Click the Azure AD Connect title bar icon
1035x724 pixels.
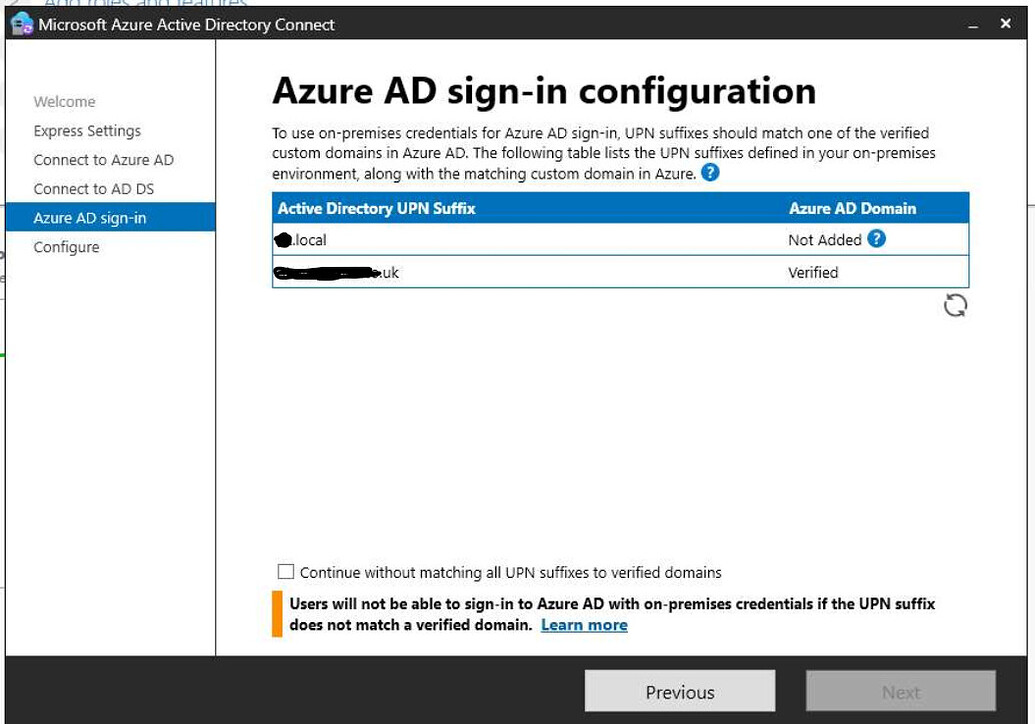[x=20, y=23]
